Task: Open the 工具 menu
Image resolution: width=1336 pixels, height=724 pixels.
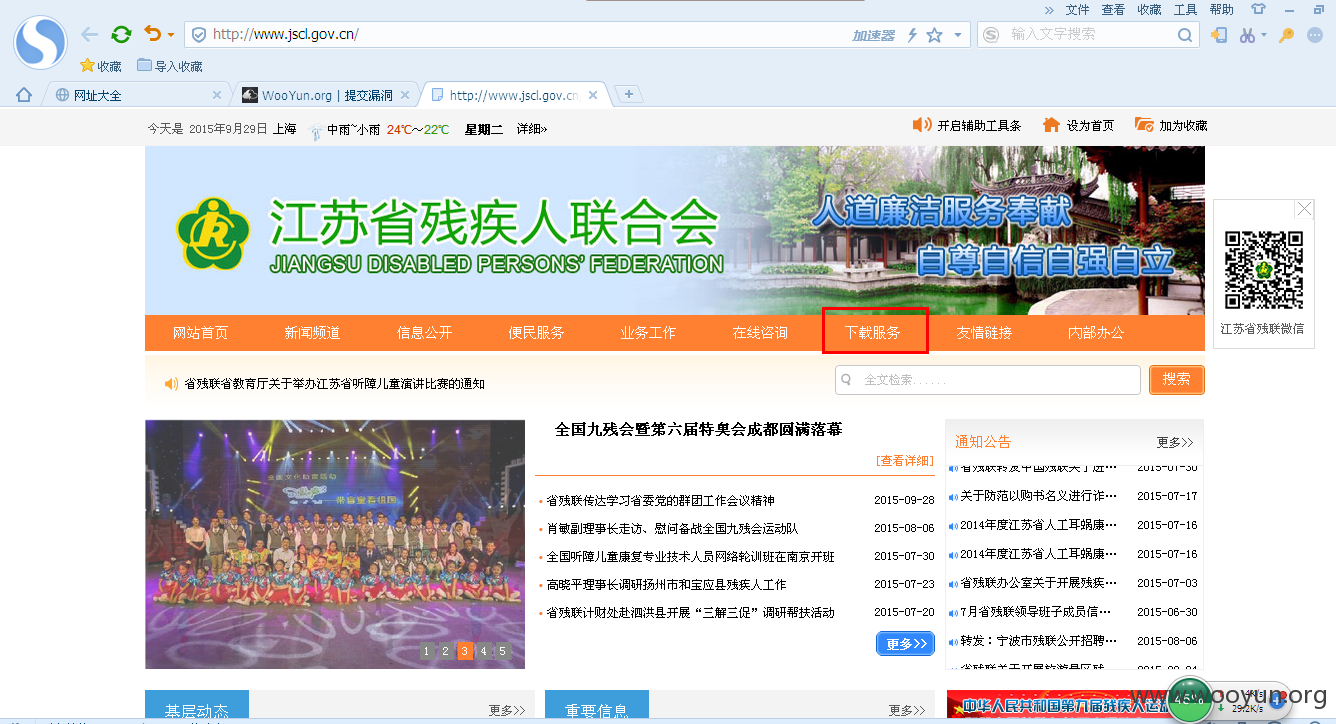Action: 1185,9
